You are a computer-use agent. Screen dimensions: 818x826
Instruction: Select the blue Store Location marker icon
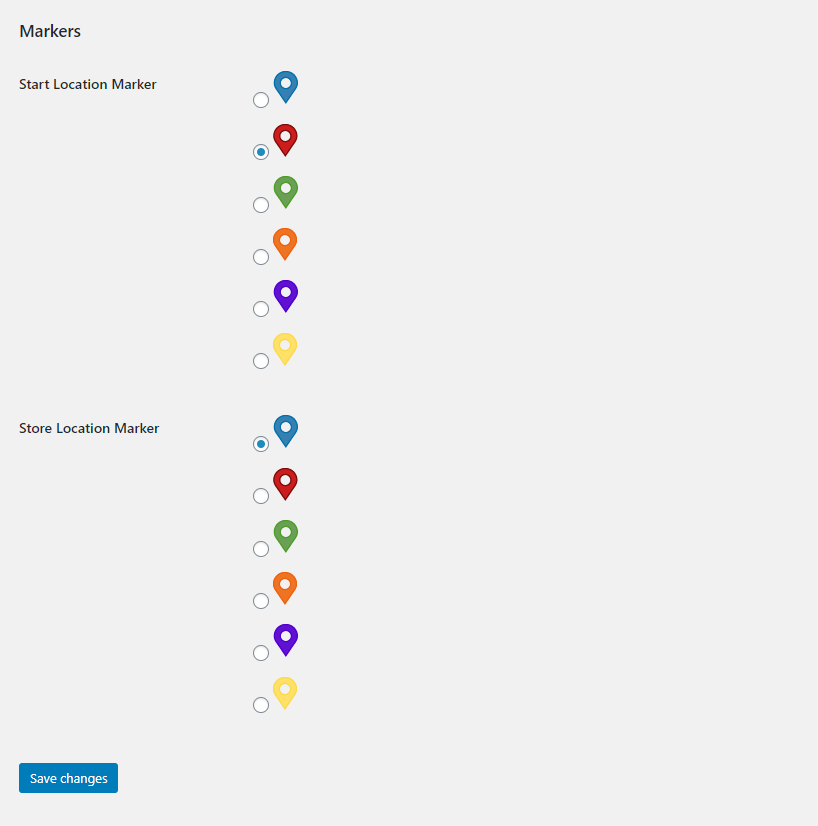click(x=285, y=431)
